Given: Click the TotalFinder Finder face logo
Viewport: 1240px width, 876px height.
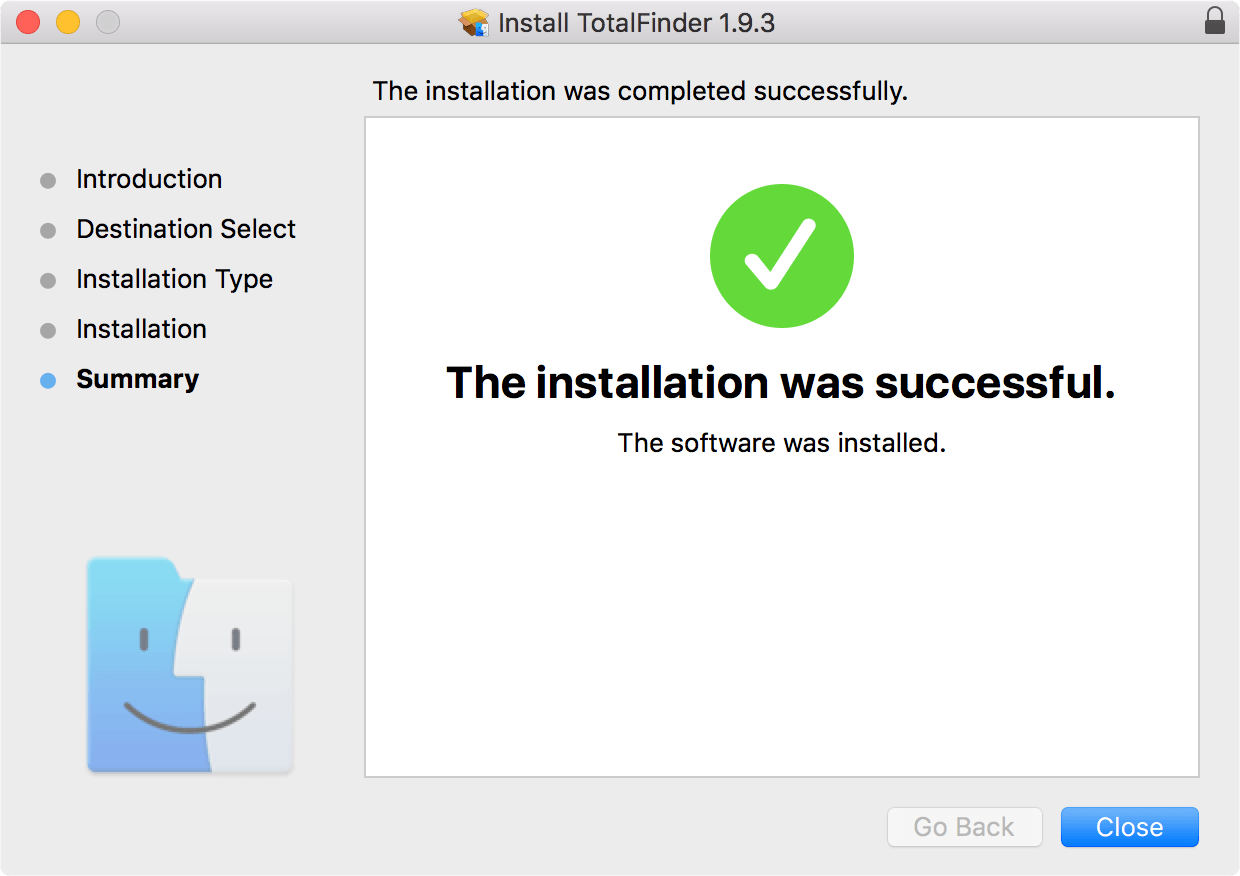Looking at the screenshot, I should coord(190,665).
